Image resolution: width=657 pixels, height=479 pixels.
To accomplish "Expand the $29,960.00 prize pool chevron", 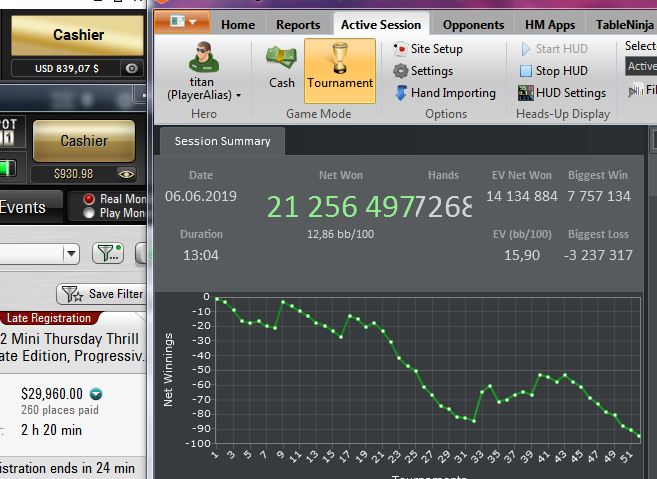I will 96,394.
